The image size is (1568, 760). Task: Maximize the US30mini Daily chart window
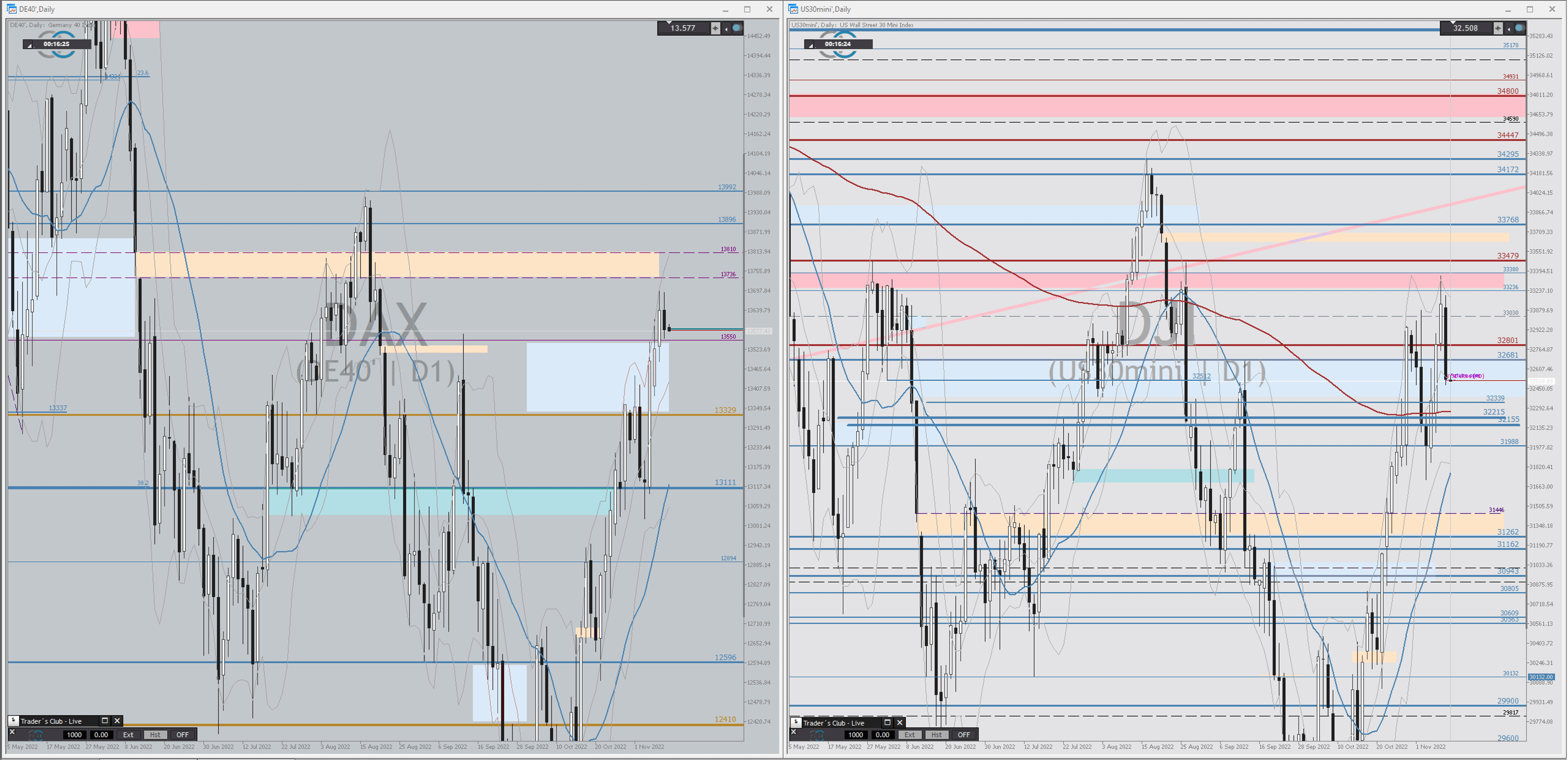(1530, 9)
